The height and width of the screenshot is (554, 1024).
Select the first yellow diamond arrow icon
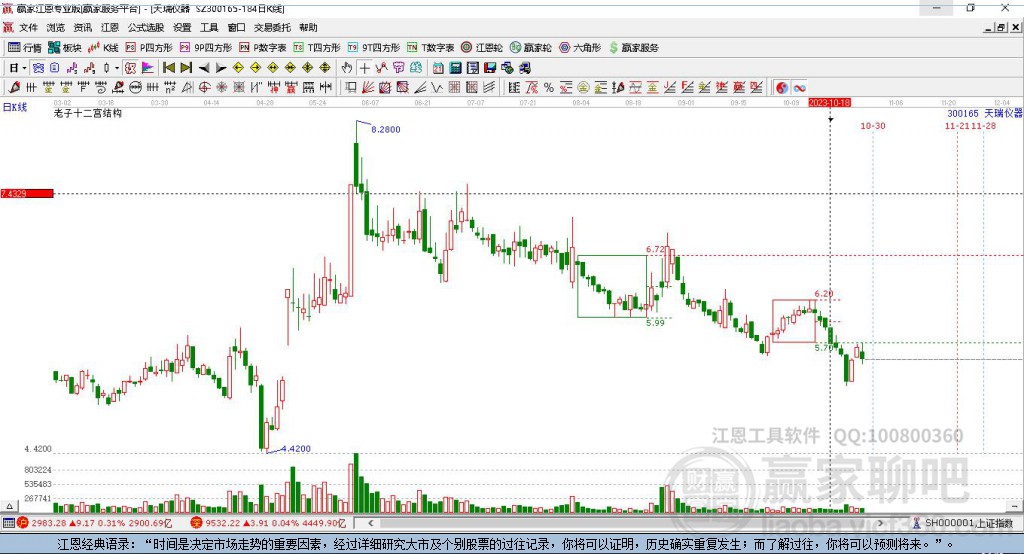pos(238,68)
